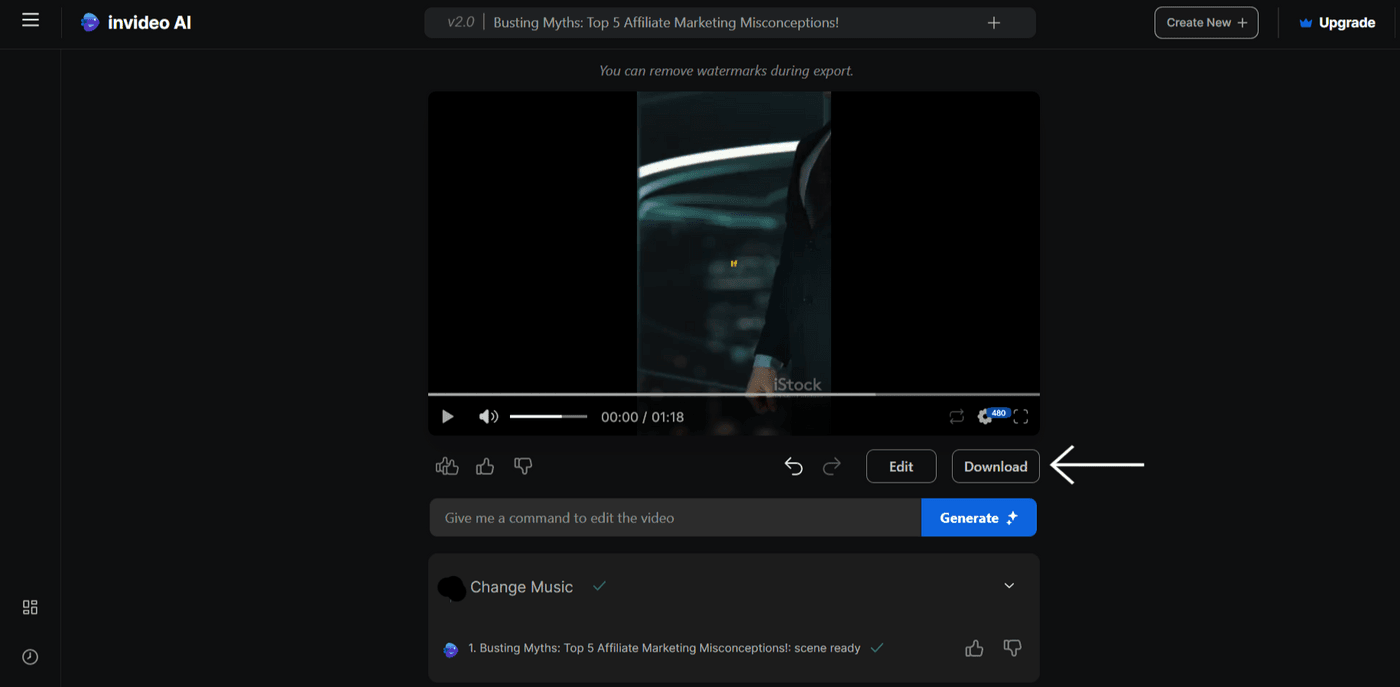This screenshot has width=1400, height=687.
Task: Click the plus next to the project title
Action: tap(993, 22)
